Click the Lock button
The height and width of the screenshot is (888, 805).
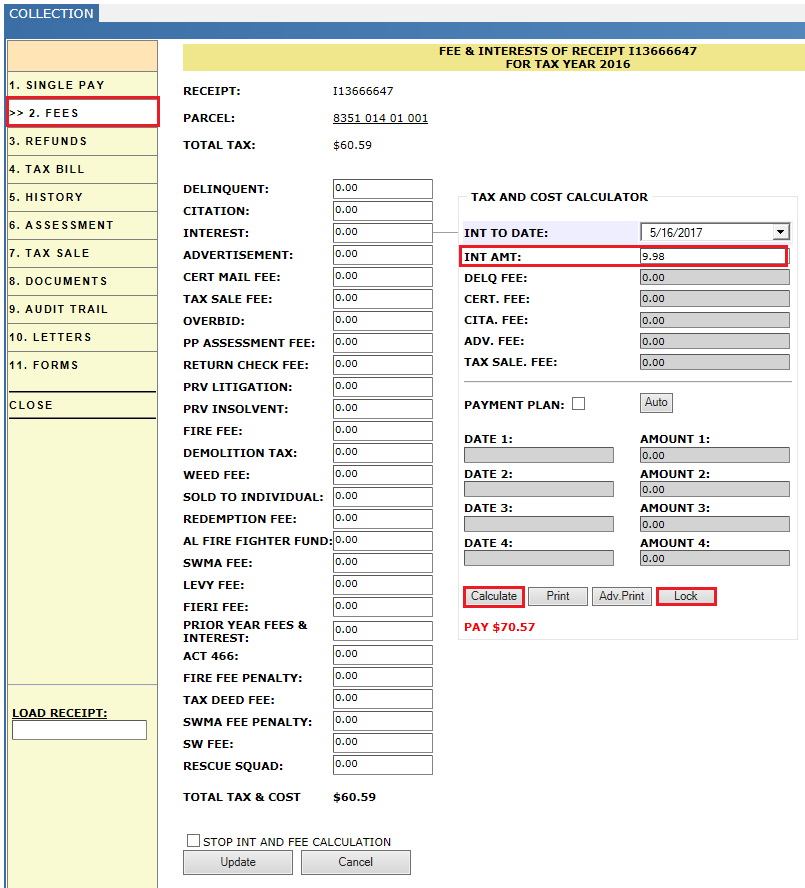point(685,596)
